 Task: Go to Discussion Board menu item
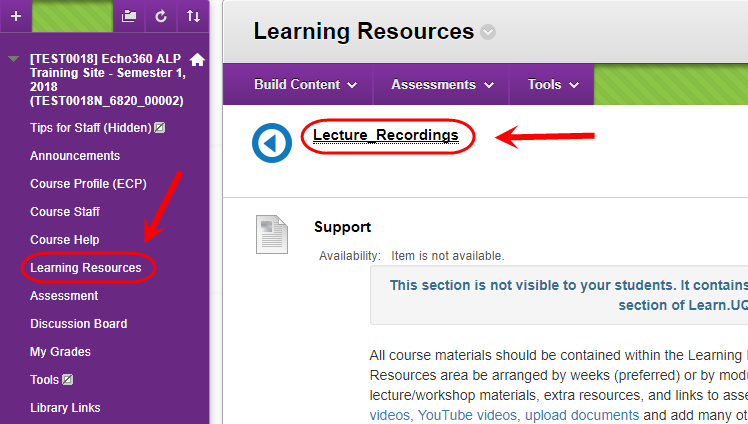(x=79, y=323)
